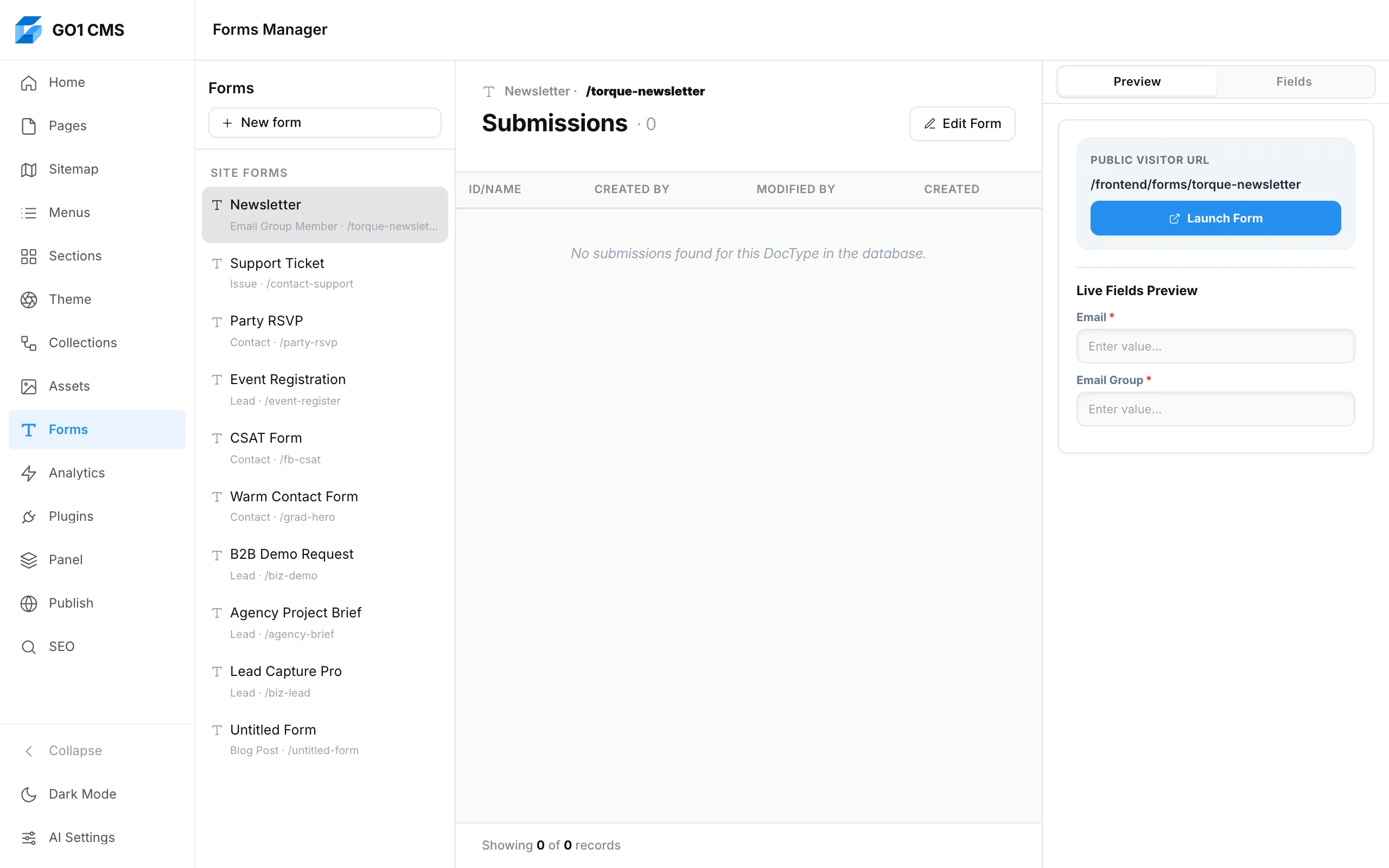Switch to the Fields tab
The width and height of the screenshot is (1389, 868).
tap(1294, 81)
